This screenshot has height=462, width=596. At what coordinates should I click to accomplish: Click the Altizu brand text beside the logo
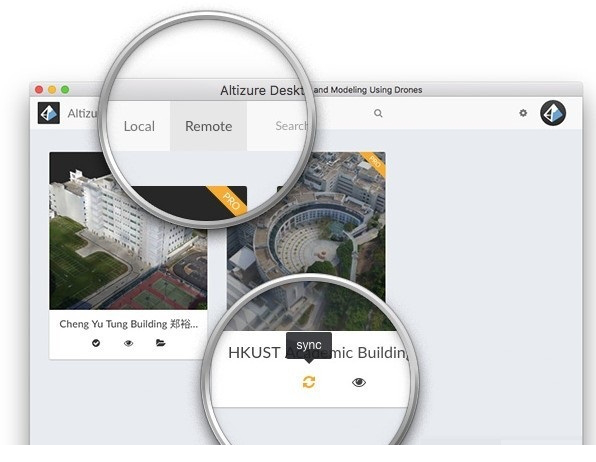82,113
